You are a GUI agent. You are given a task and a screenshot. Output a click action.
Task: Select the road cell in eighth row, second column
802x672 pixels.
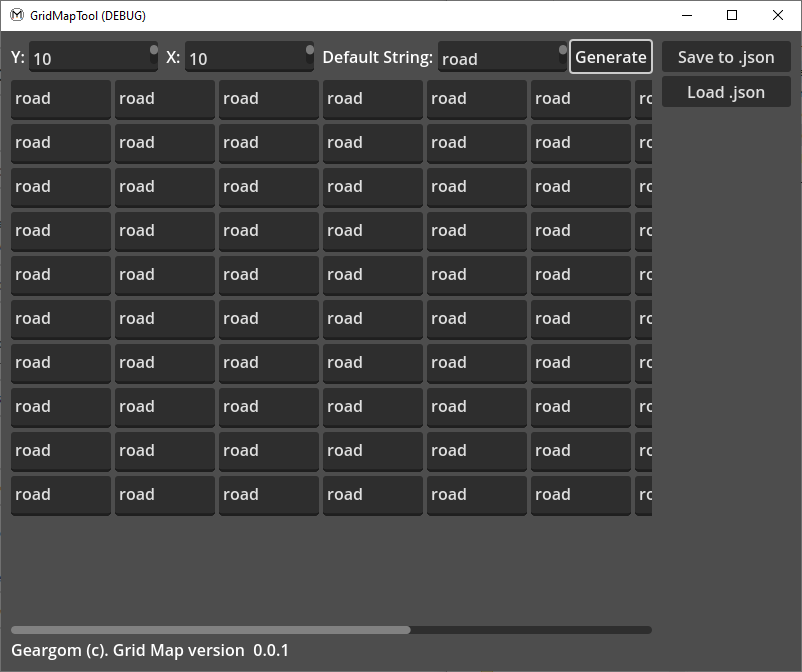(165, 407)
